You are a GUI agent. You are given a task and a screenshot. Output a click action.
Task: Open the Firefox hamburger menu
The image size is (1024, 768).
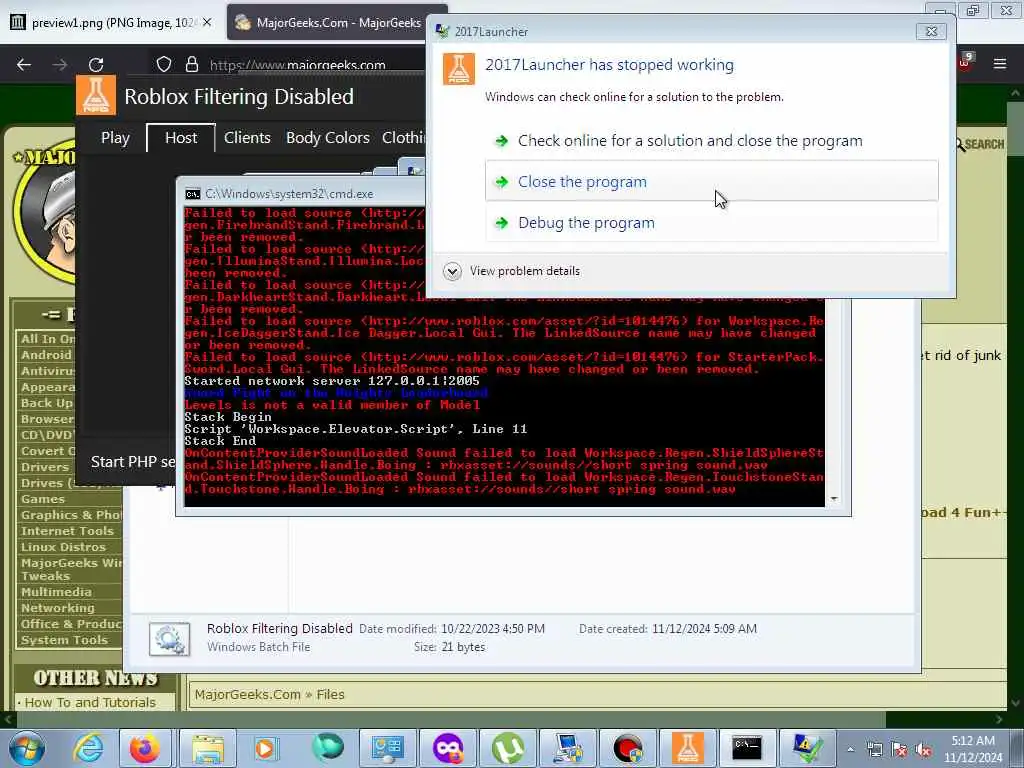coord(1000,64)
